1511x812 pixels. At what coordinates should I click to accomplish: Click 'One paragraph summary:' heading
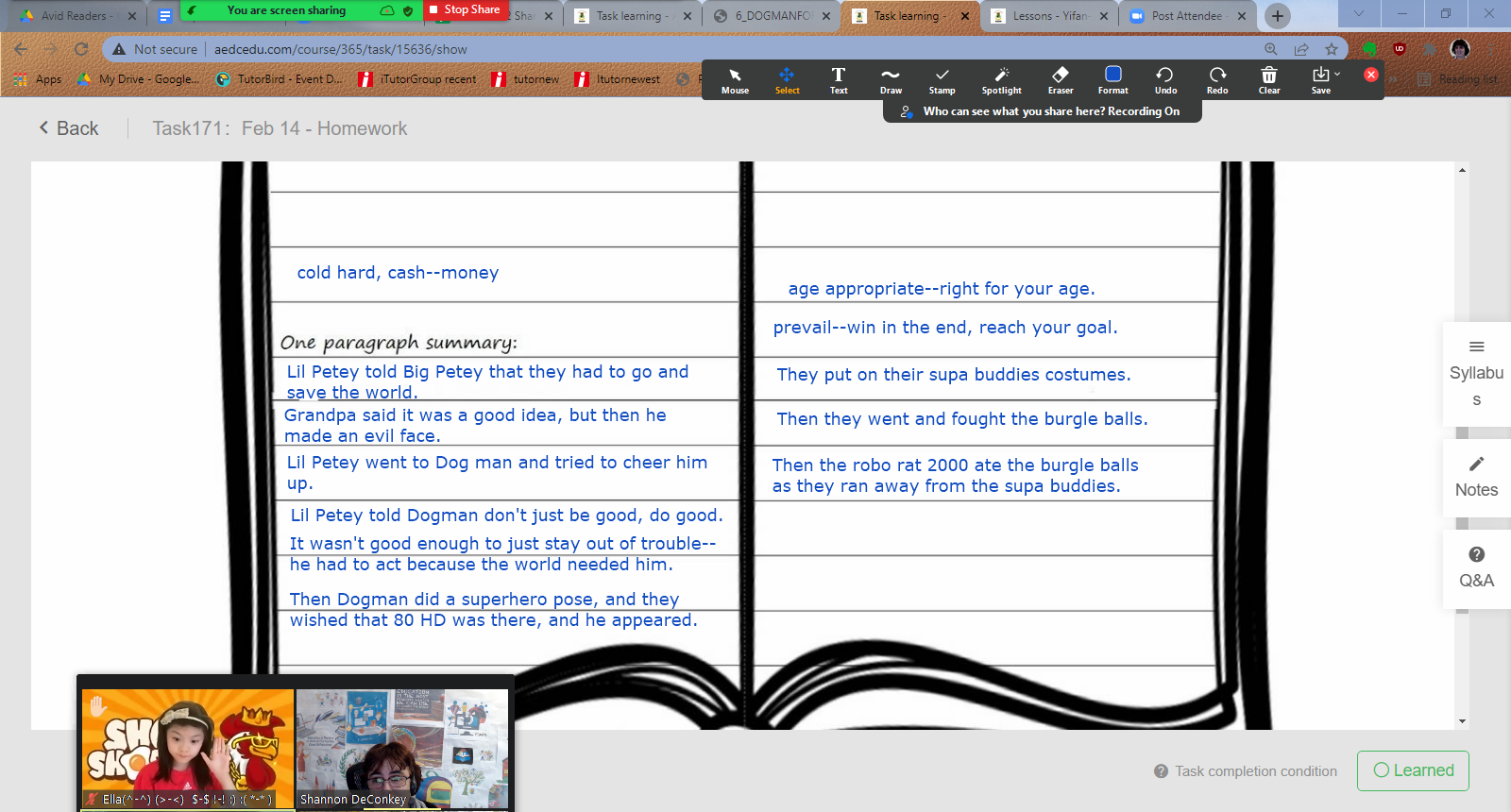click(x=399, y=343)
